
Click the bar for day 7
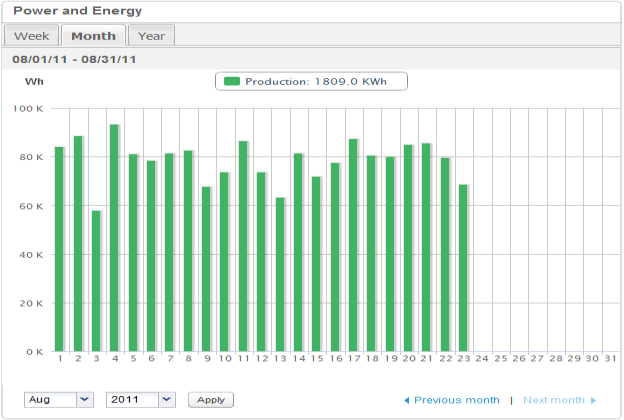[170, 252]
